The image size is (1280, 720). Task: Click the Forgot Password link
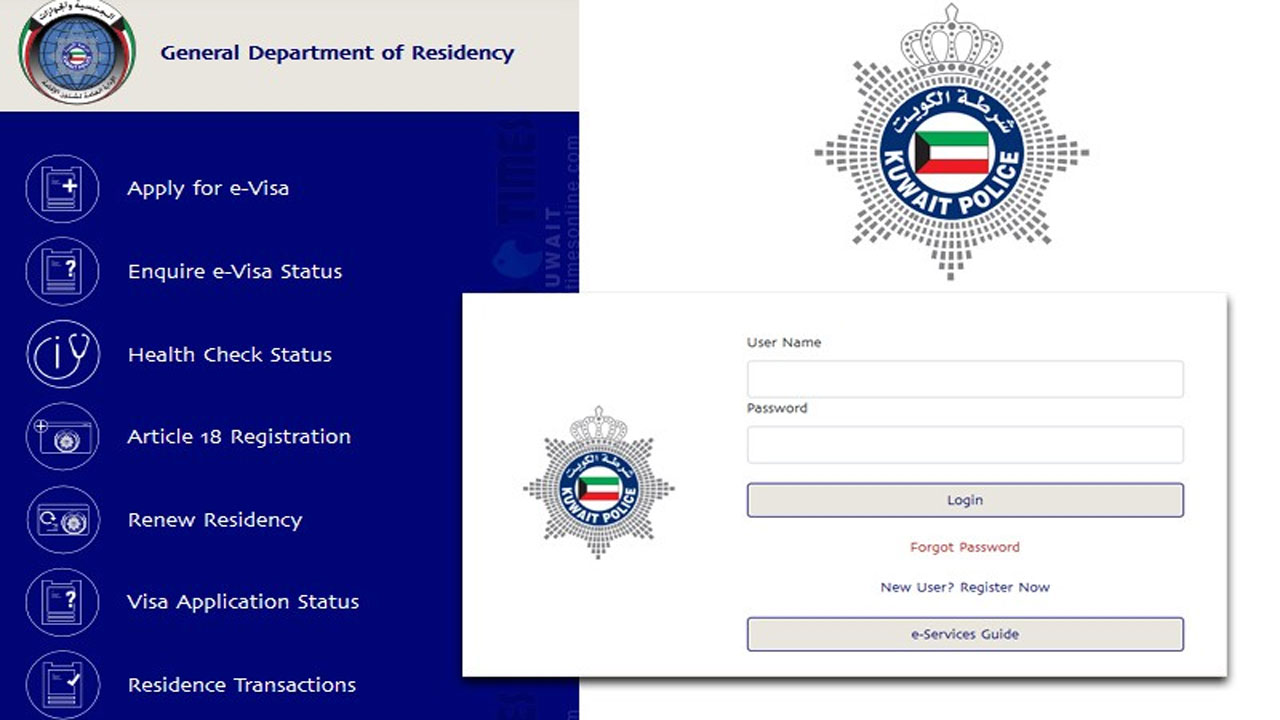(965, 547)
